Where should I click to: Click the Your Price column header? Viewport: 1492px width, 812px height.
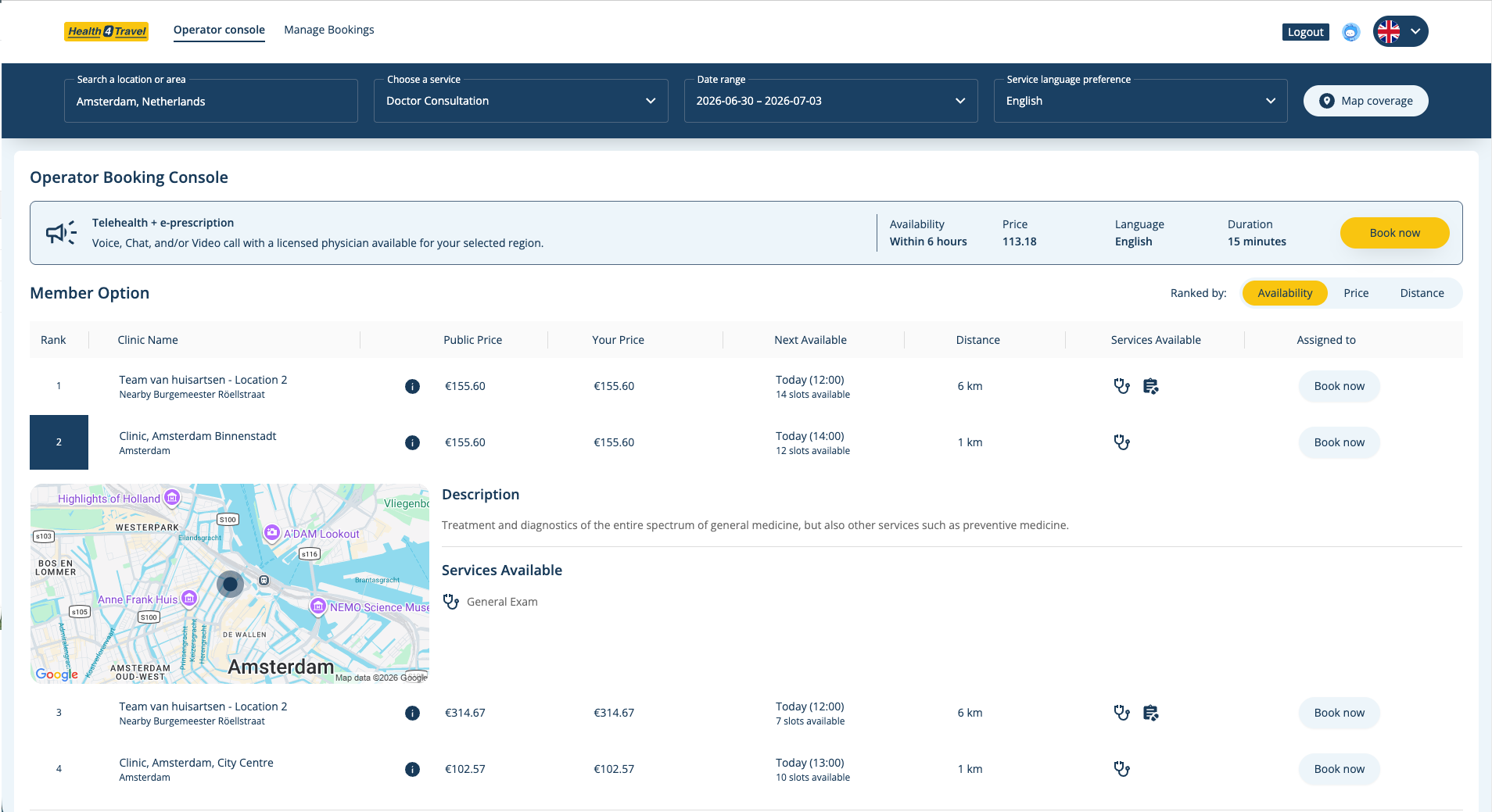[x=618, y=340]
